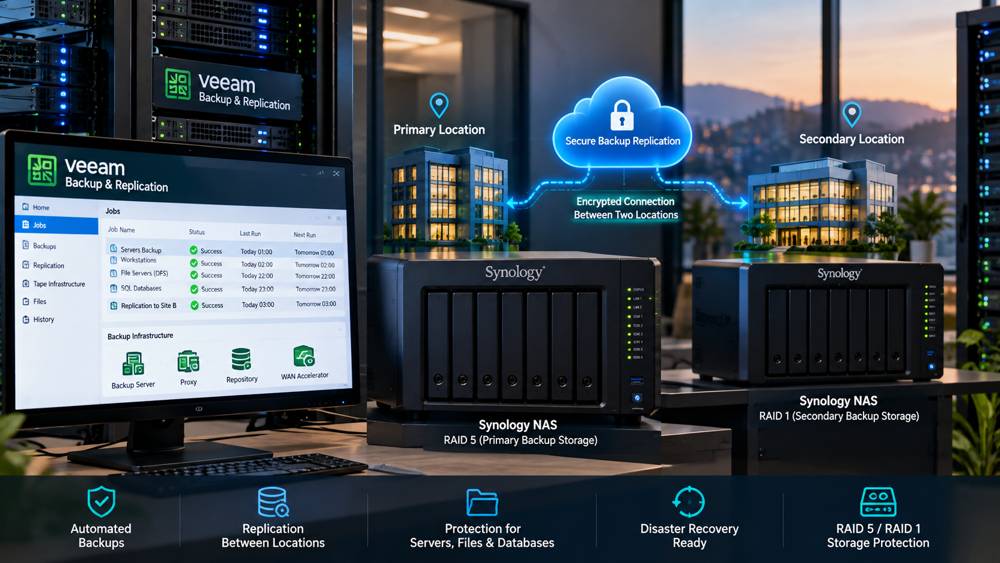Click the "Tomorrow 01:00" next run cell

[314, 252]
